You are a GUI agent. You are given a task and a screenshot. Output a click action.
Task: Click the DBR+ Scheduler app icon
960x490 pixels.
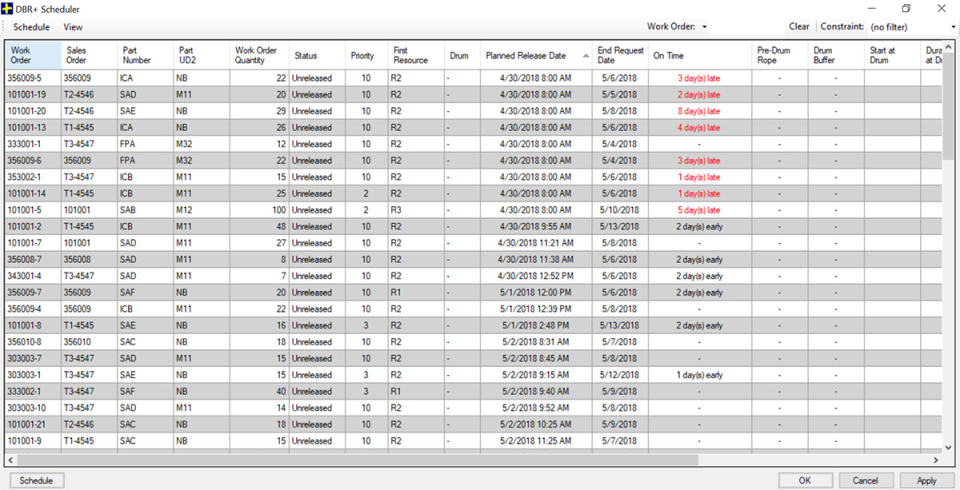pyautogui.click(x=7, y=9)
